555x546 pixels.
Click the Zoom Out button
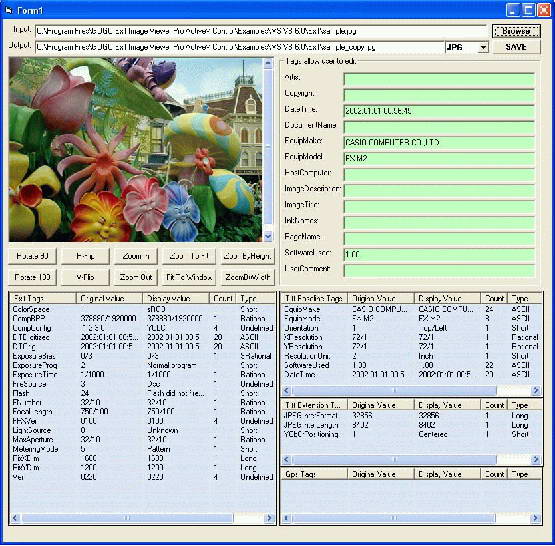pos(136,277)
